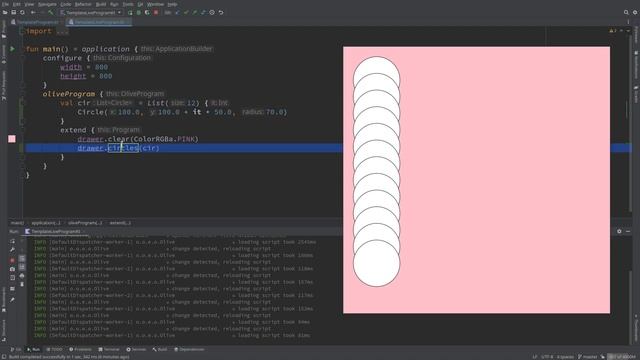The width and height of the screenshot is (640, 360).
Task: Hide the Run tool window
Action: click(628, 231)
